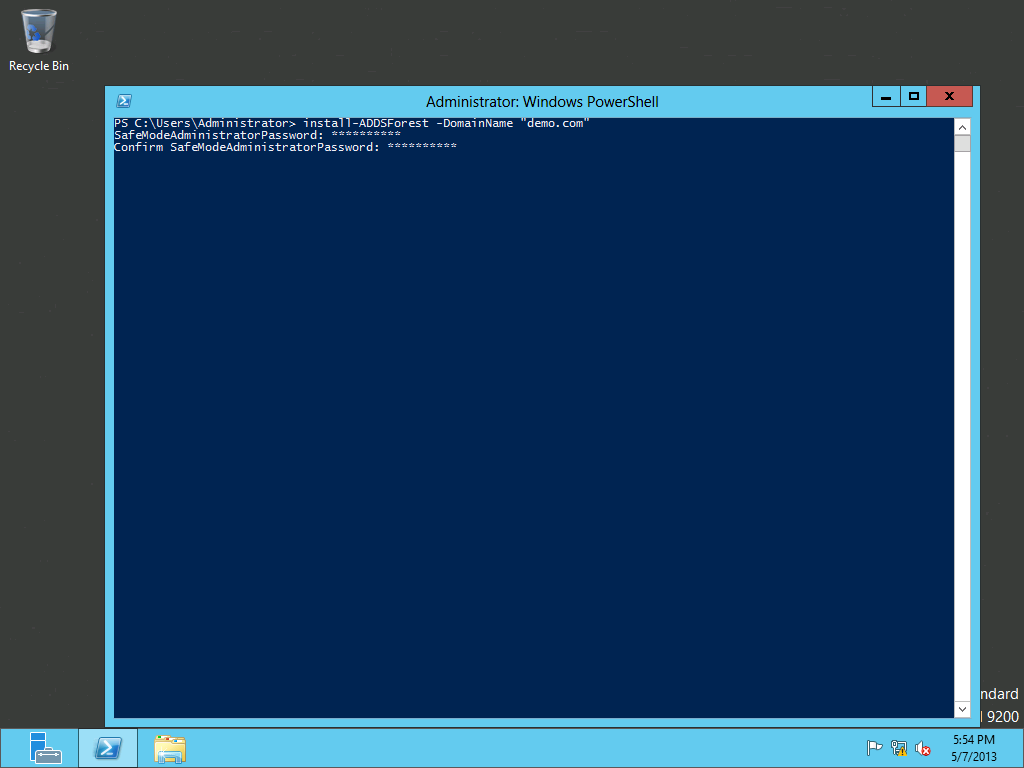Open the network status tray icon
Viewport: 1024px width, 768px height.
[899, 748]
